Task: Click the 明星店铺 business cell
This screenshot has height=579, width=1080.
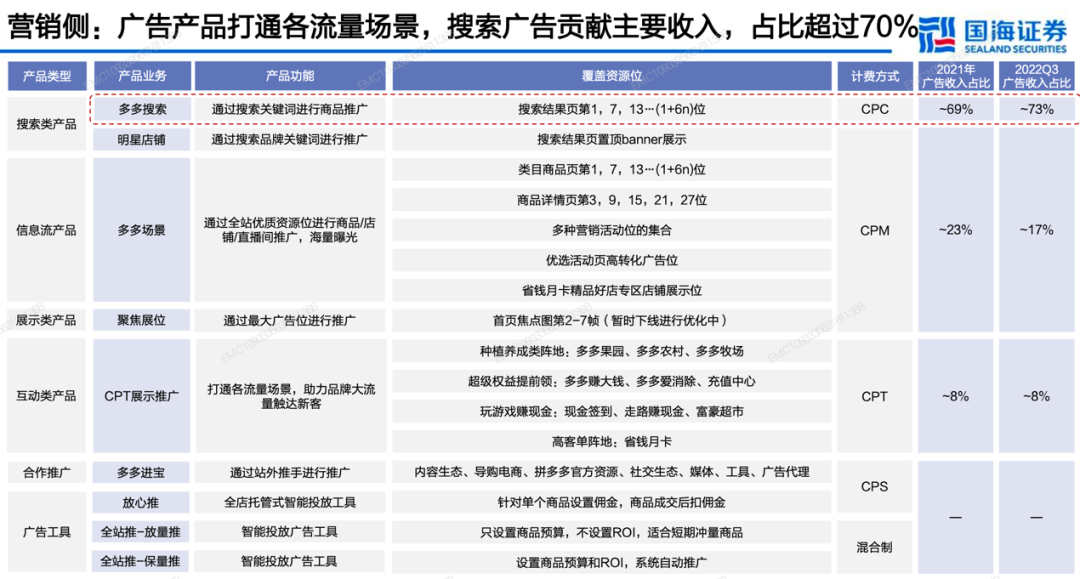Action: pos(142,139)
